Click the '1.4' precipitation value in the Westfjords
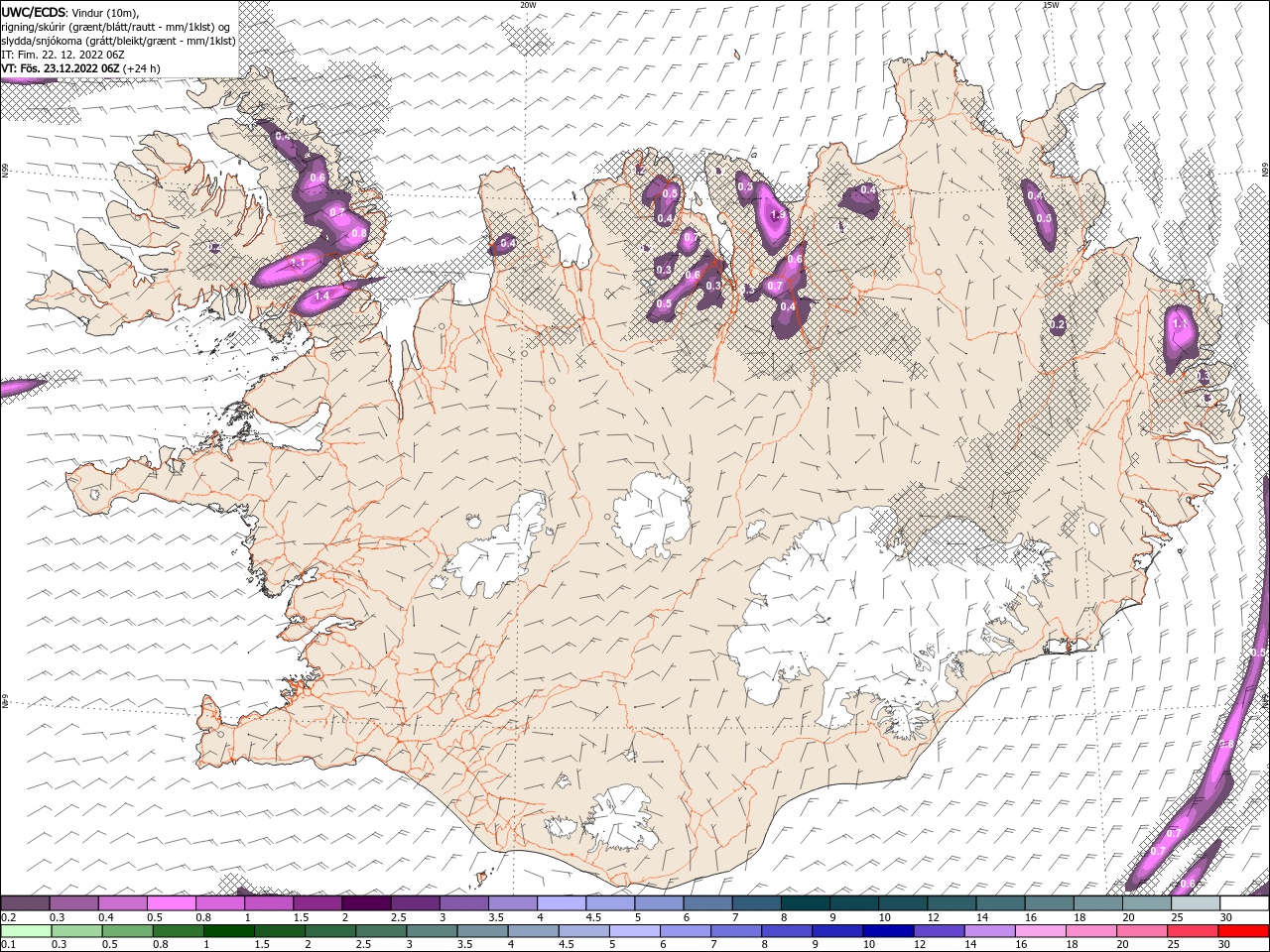This screenshot has width=1270, height=952. pyautogui.click(x=321, y=296)
